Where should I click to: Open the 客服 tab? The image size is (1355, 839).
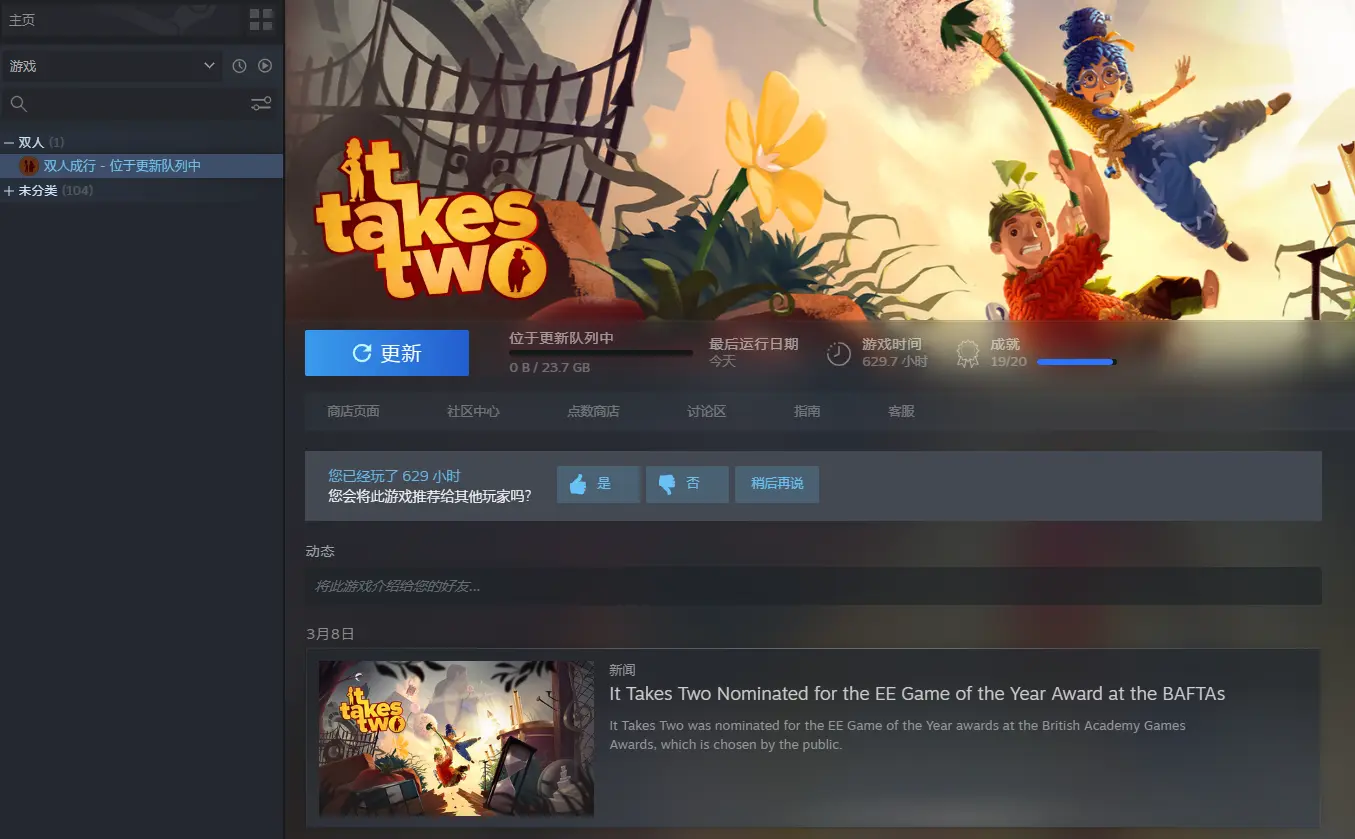[x=901, y=411]
